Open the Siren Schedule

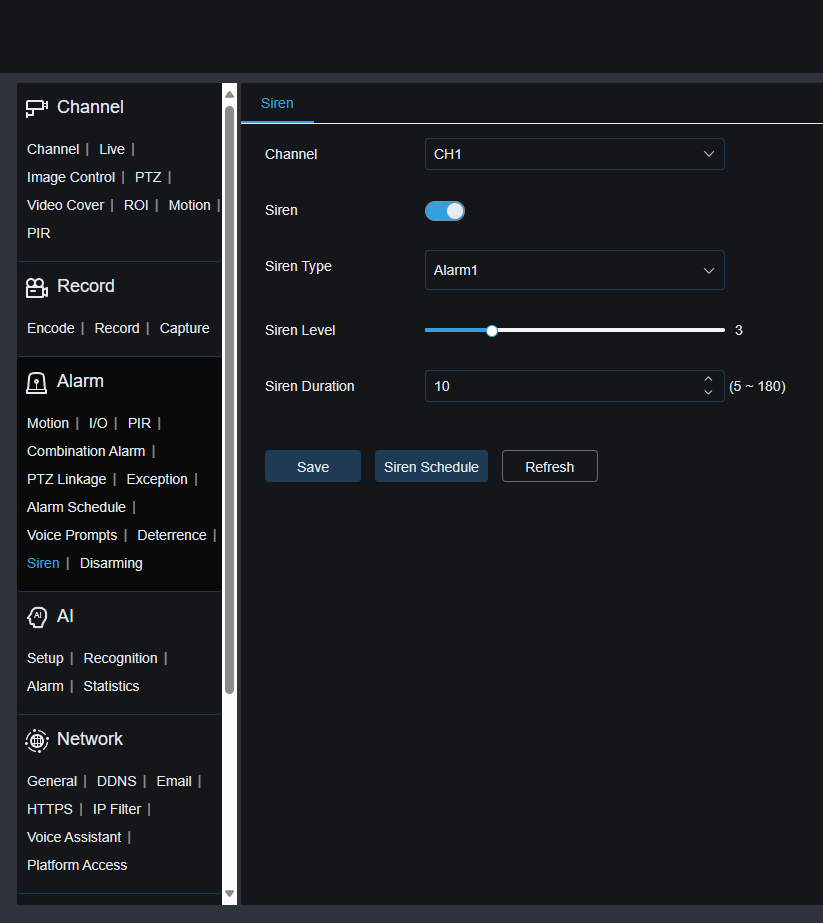pos(431,467)
